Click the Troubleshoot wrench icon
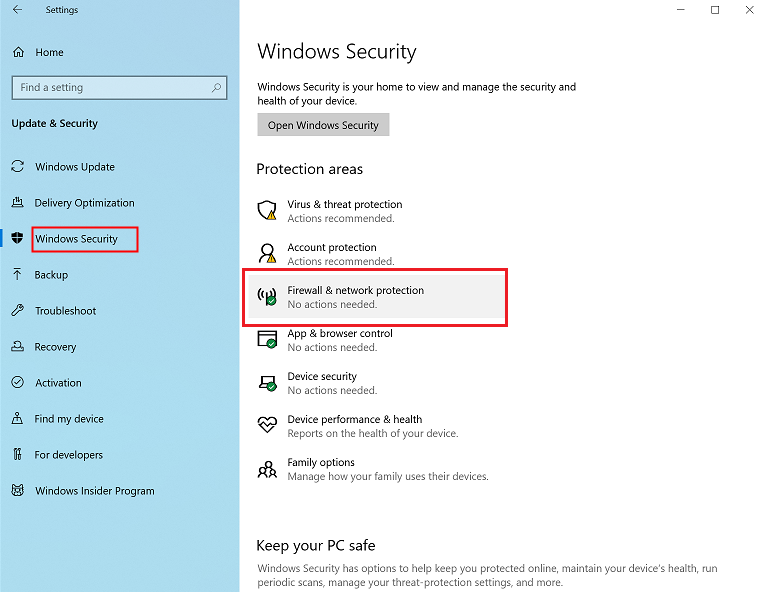The width and height of the screenshot is (761, 592). click(17, 311)
